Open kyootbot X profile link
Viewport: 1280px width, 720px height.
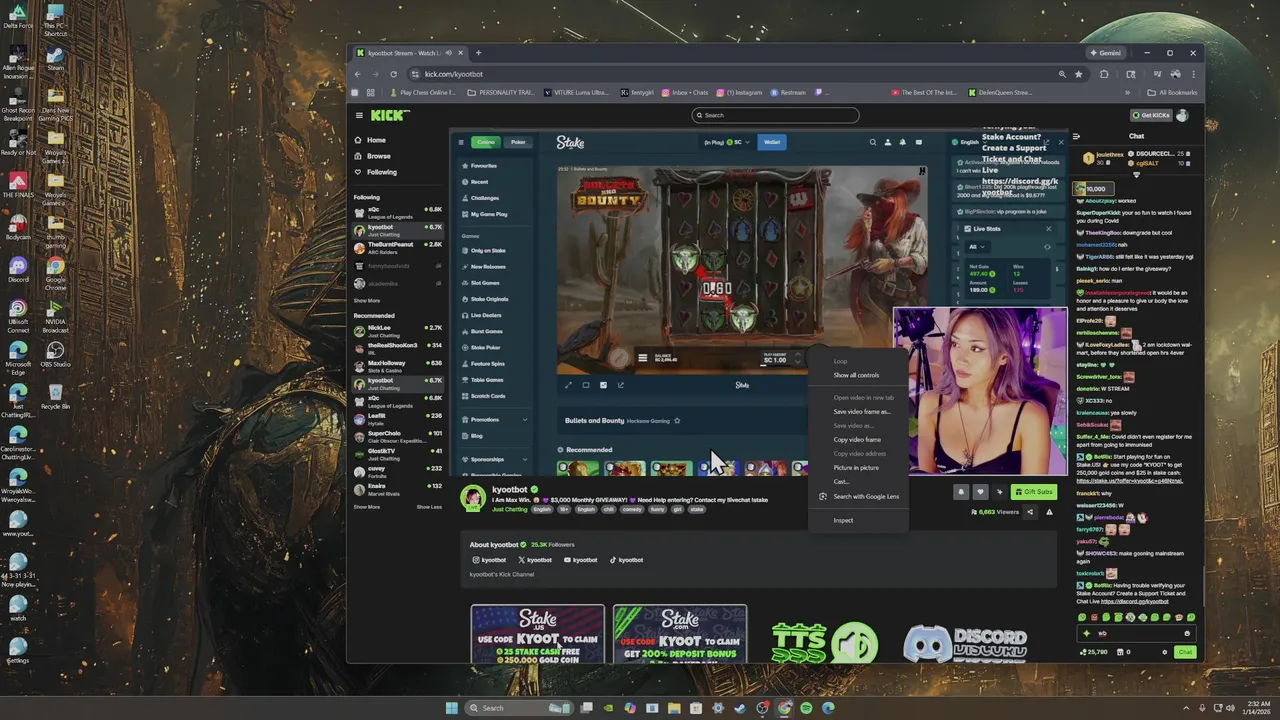tap(535, 560)
